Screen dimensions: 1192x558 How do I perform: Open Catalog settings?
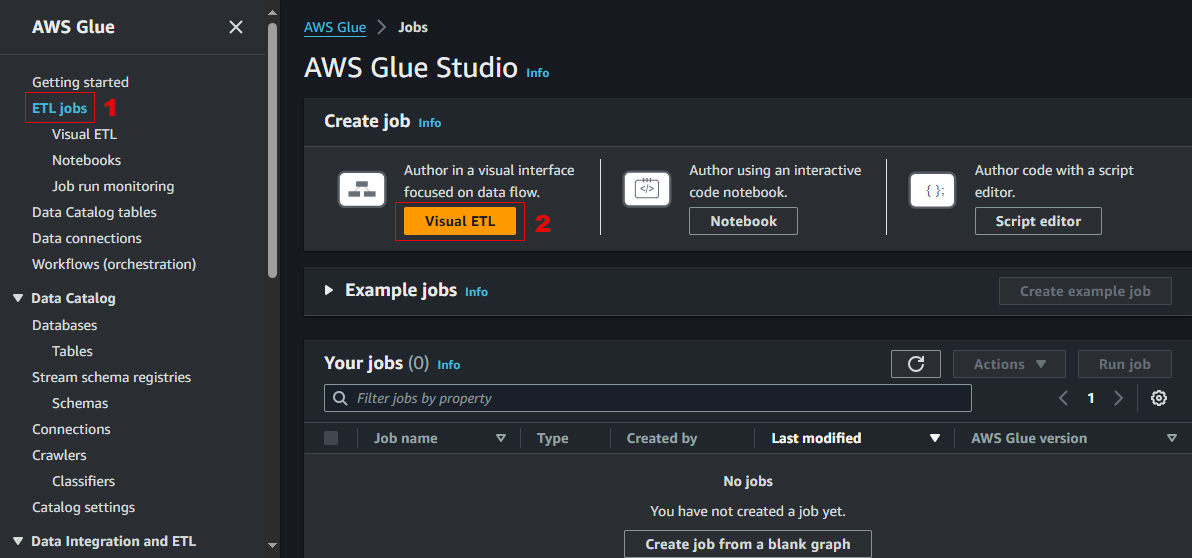click(84, 507)
